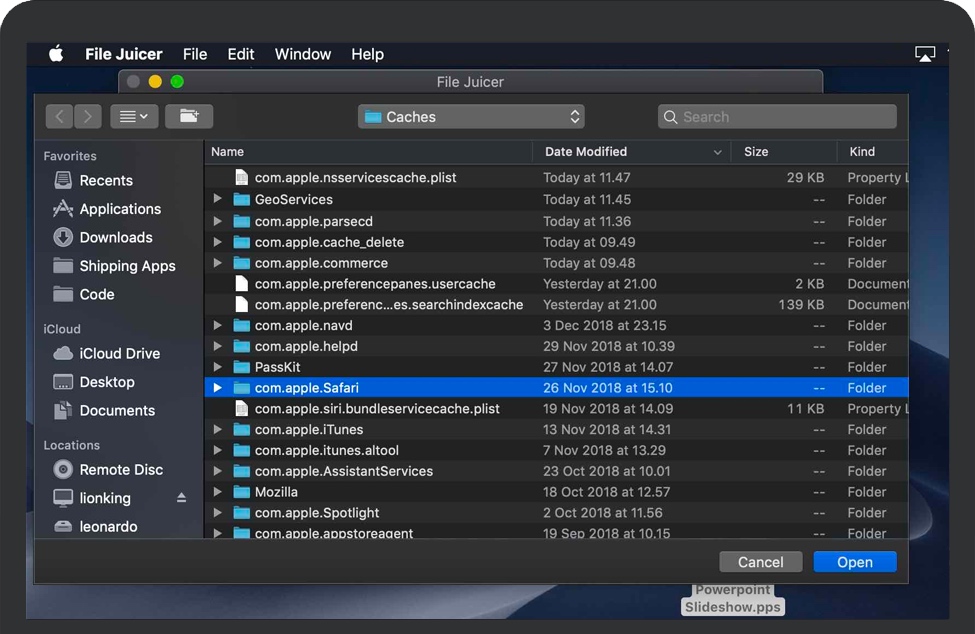Click the Open button
Image resolution: width=975 pixels, height=634 pixels.
coord(854,562)
